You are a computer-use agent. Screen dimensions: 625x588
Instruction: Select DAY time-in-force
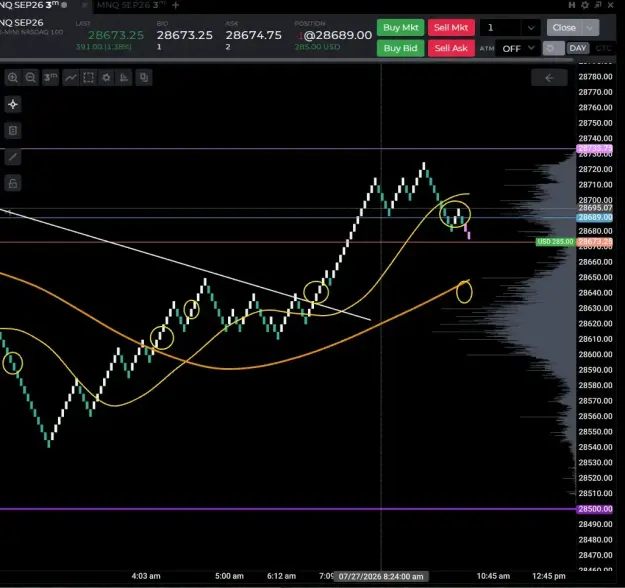tap(578, 49)
